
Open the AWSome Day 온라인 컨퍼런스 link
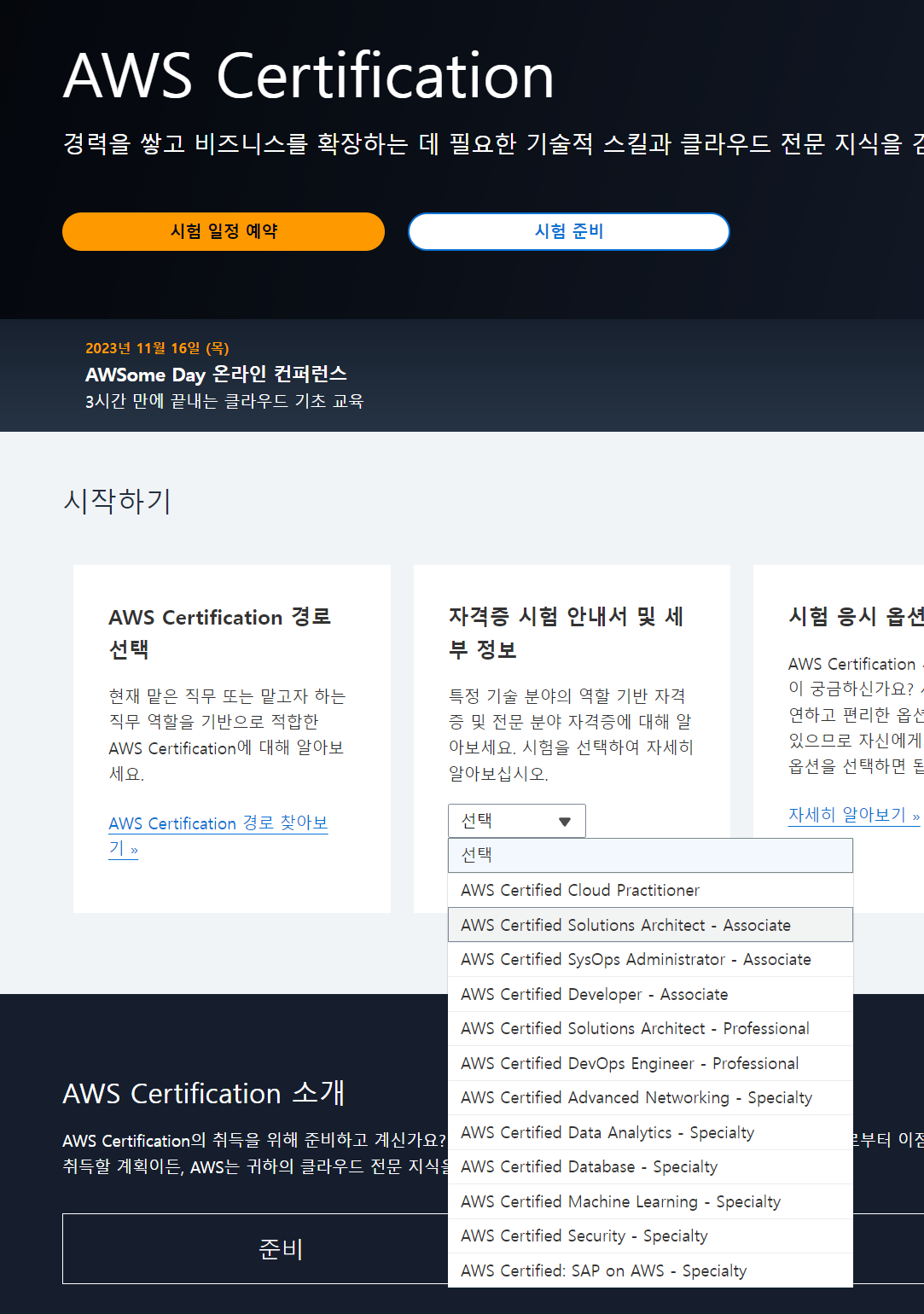[216, 374]
